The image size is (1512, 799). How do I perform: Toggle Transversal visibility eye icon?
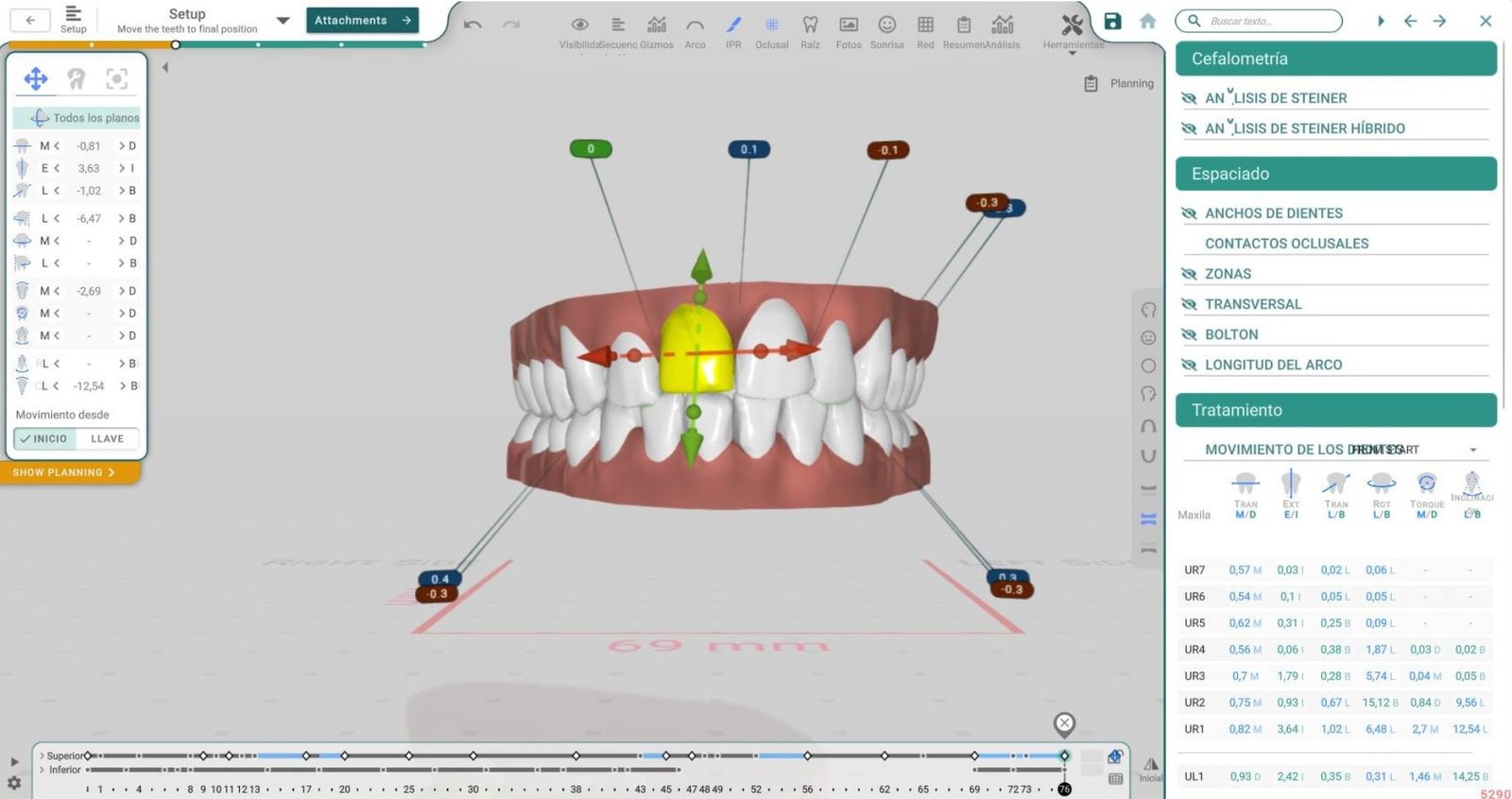tap(1189, 304)
